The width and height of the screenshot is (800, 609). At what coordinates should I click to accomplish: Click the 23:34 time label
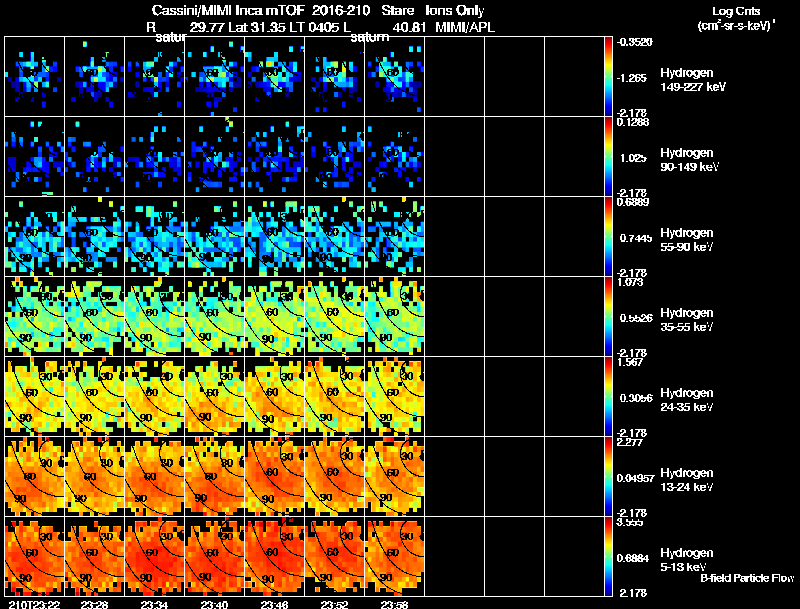[155, 604]
